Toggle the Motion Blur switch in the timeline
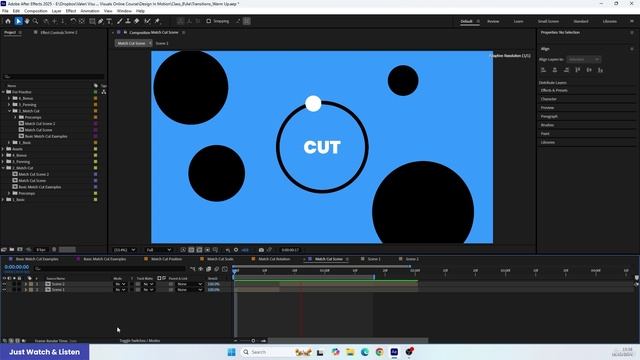 click(x=217, y=269)
